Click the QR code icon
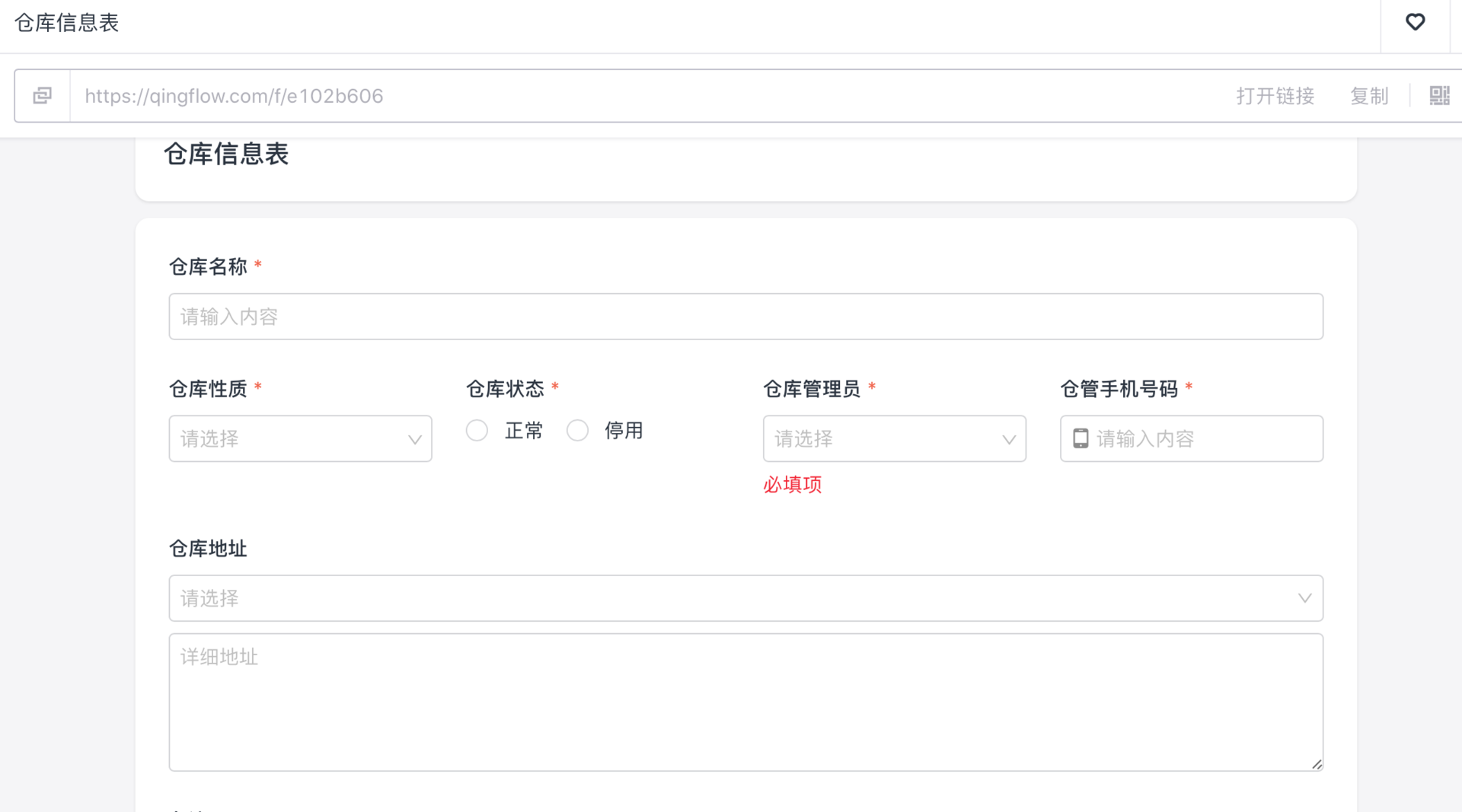This screenshot has width=1462, height=812. click(1439, 96)
